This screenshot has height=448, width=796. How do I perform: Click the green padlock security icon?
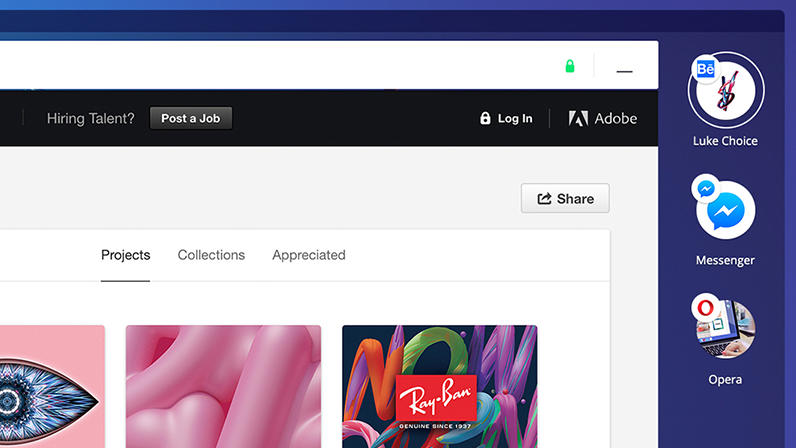pyautogui.click(x=570, y=66)
